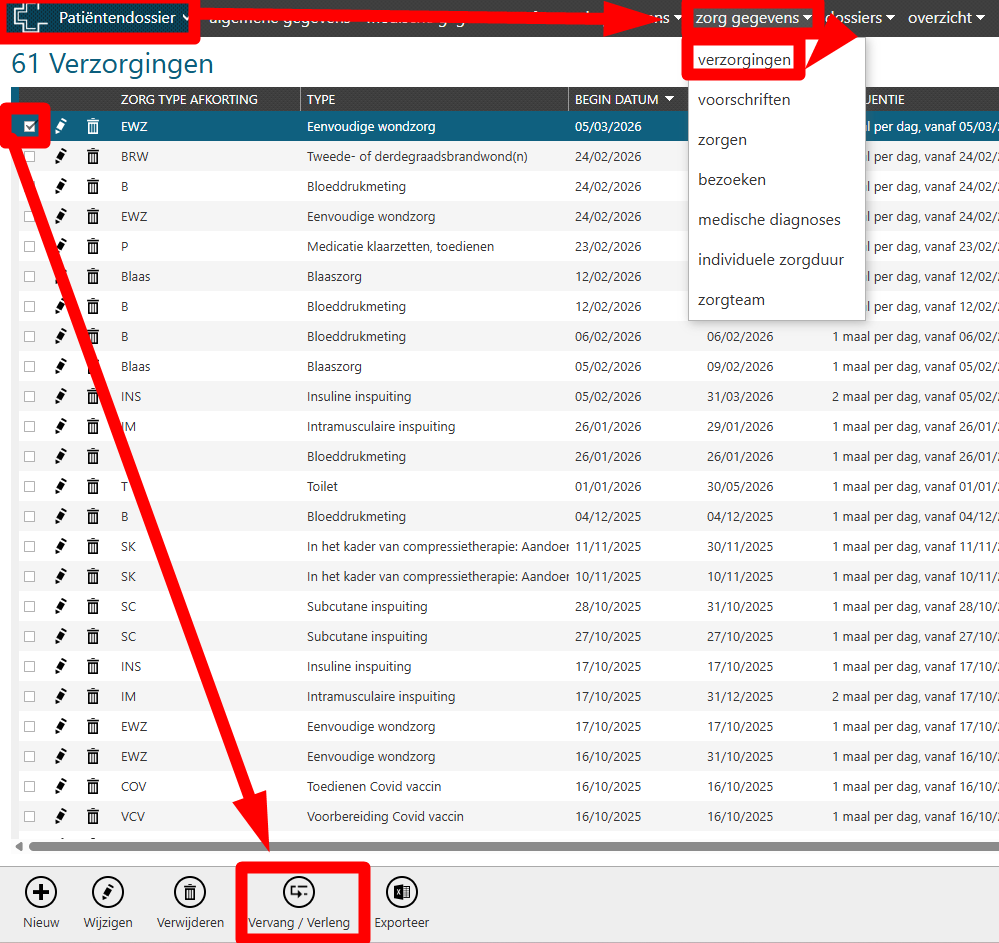Click the edit pencil for the BRW row
This screenshot has width=999, height=943.
(61, 156)
